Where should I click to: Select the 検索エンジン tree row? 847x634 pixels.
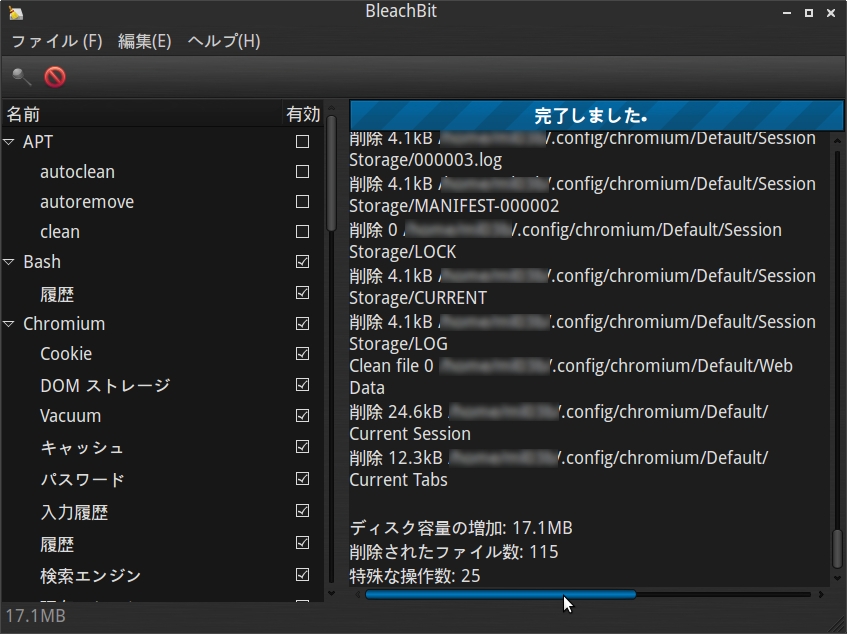[x=162, y=576]
